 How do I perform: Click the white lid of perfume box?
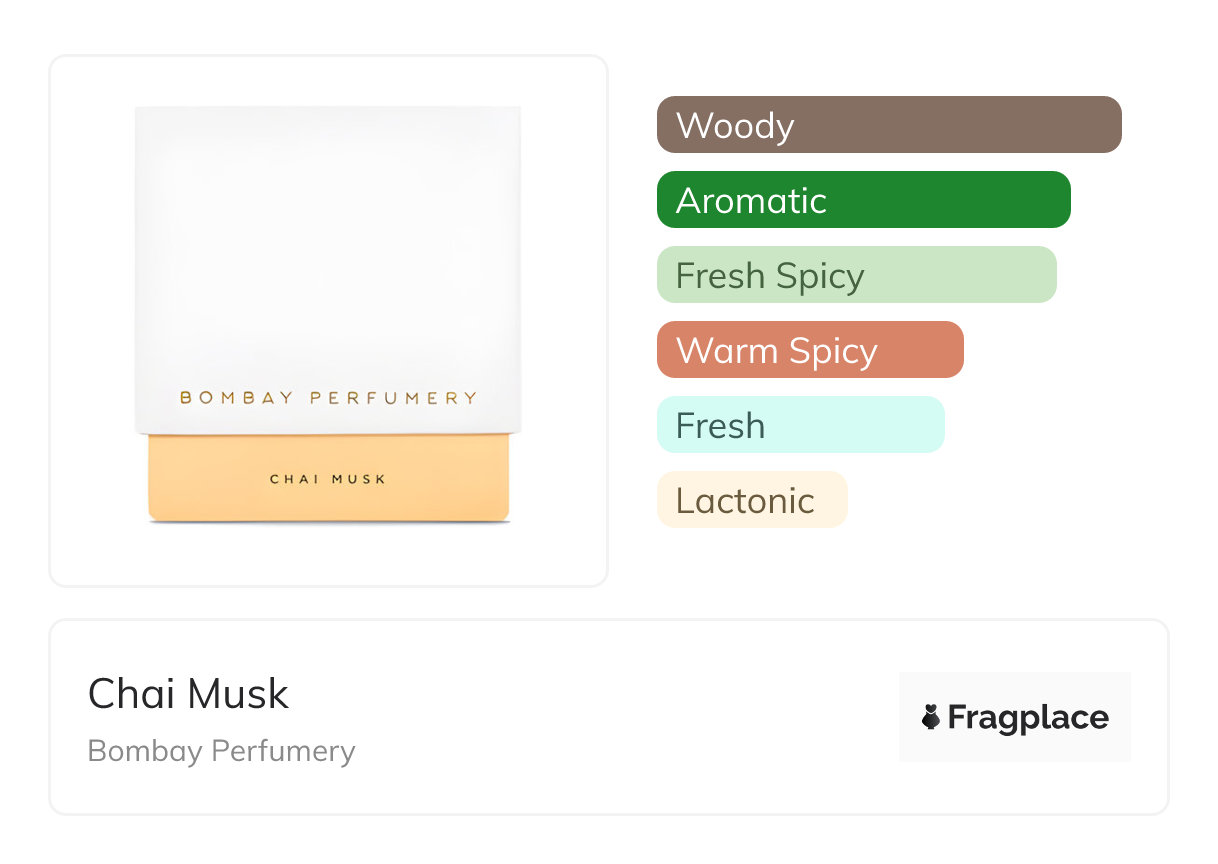click(x=328, y=250)
